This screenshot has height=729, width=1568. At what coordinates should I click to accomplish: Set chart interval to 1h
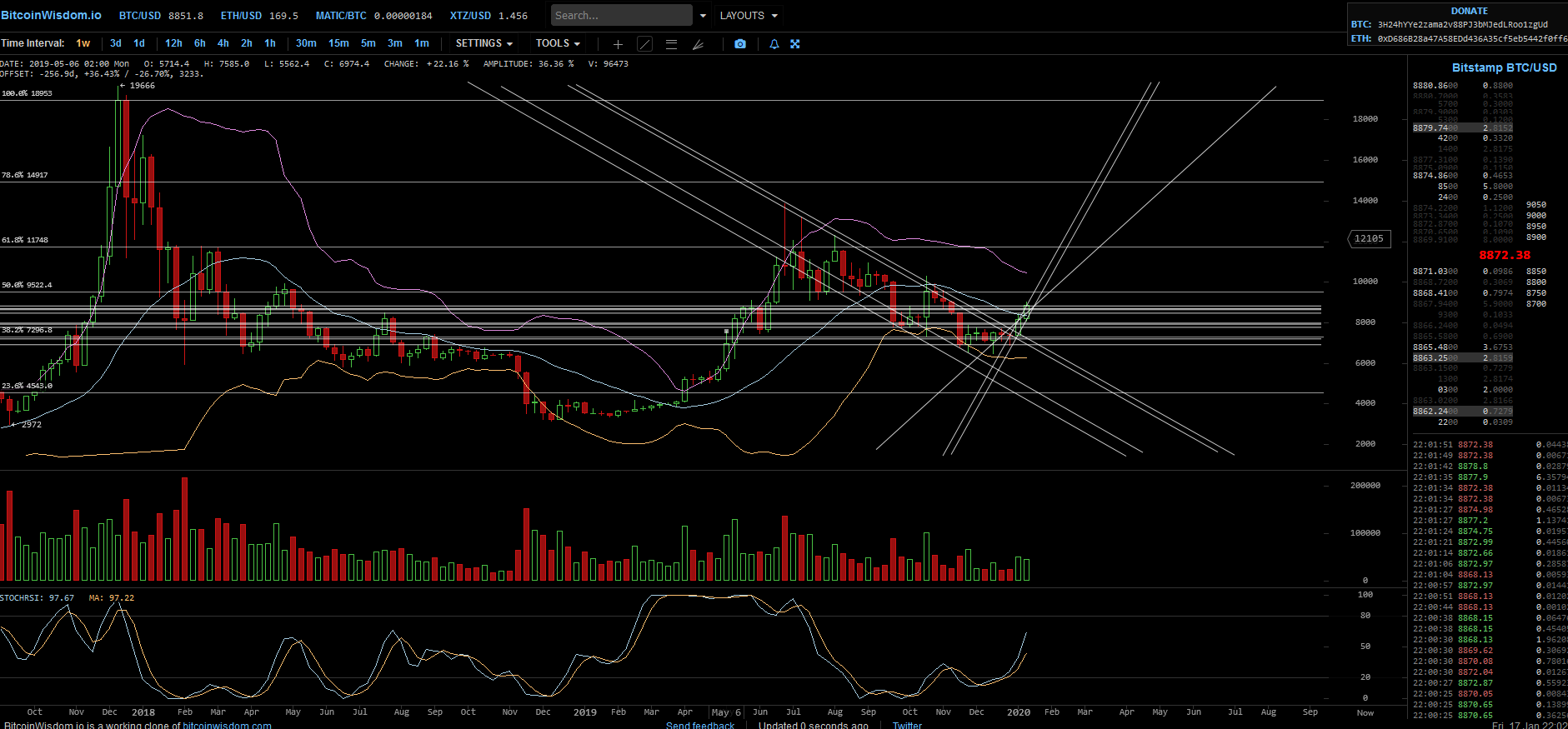click(x=270, y=43)
